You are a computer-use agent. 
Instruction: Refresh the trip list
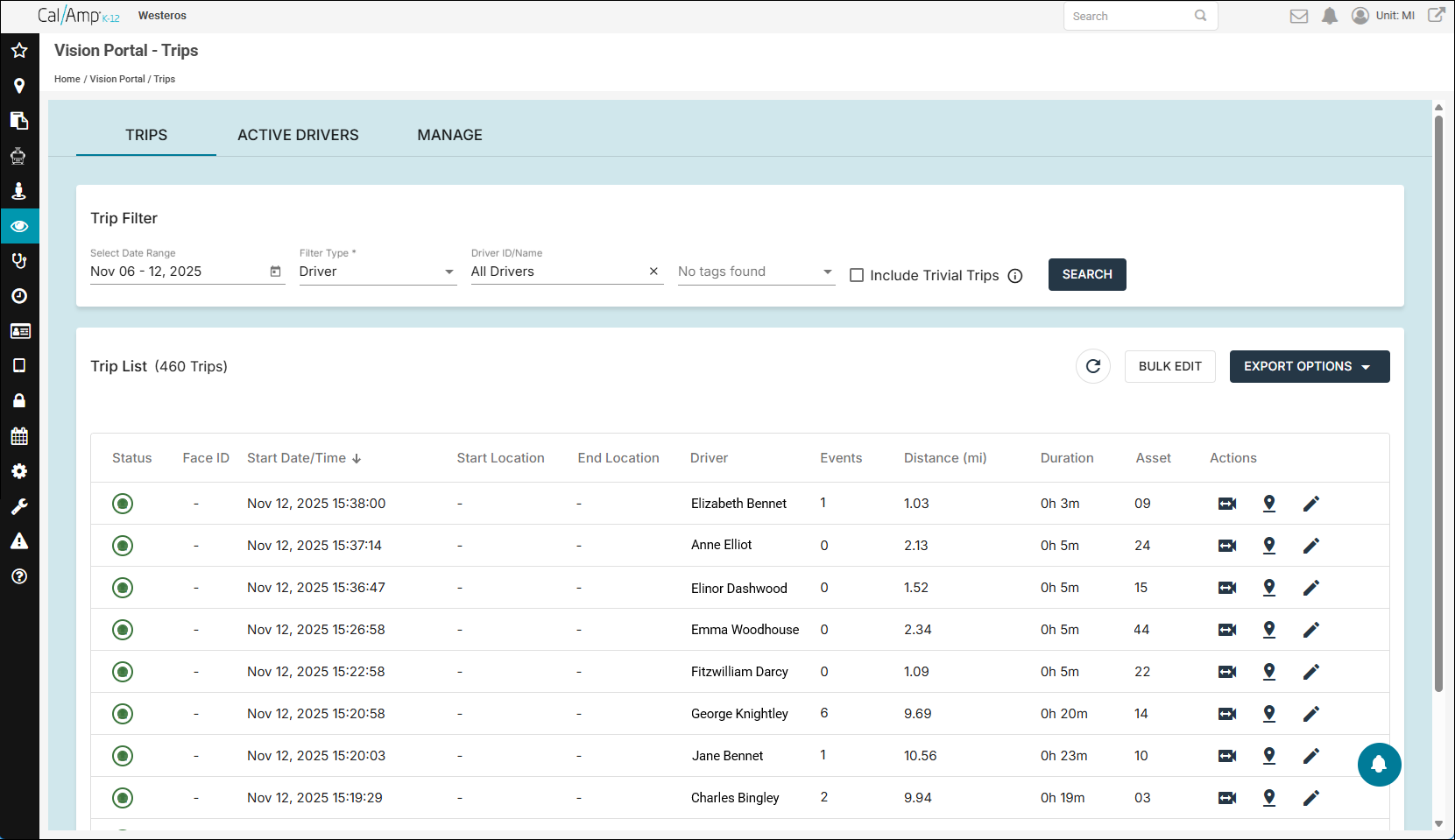click(1093, 366)
